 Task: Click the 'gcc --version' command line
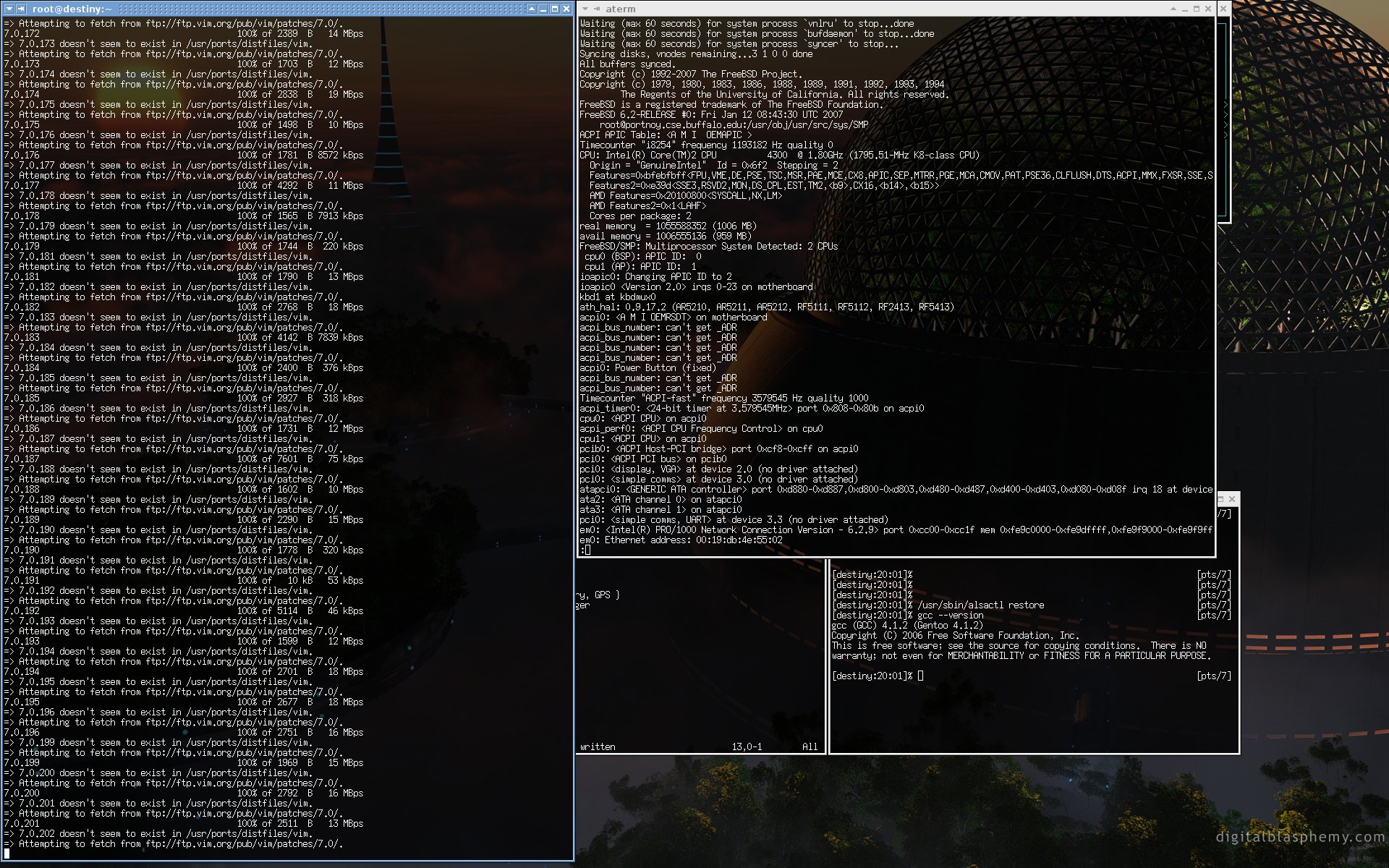tap(907, 616)
